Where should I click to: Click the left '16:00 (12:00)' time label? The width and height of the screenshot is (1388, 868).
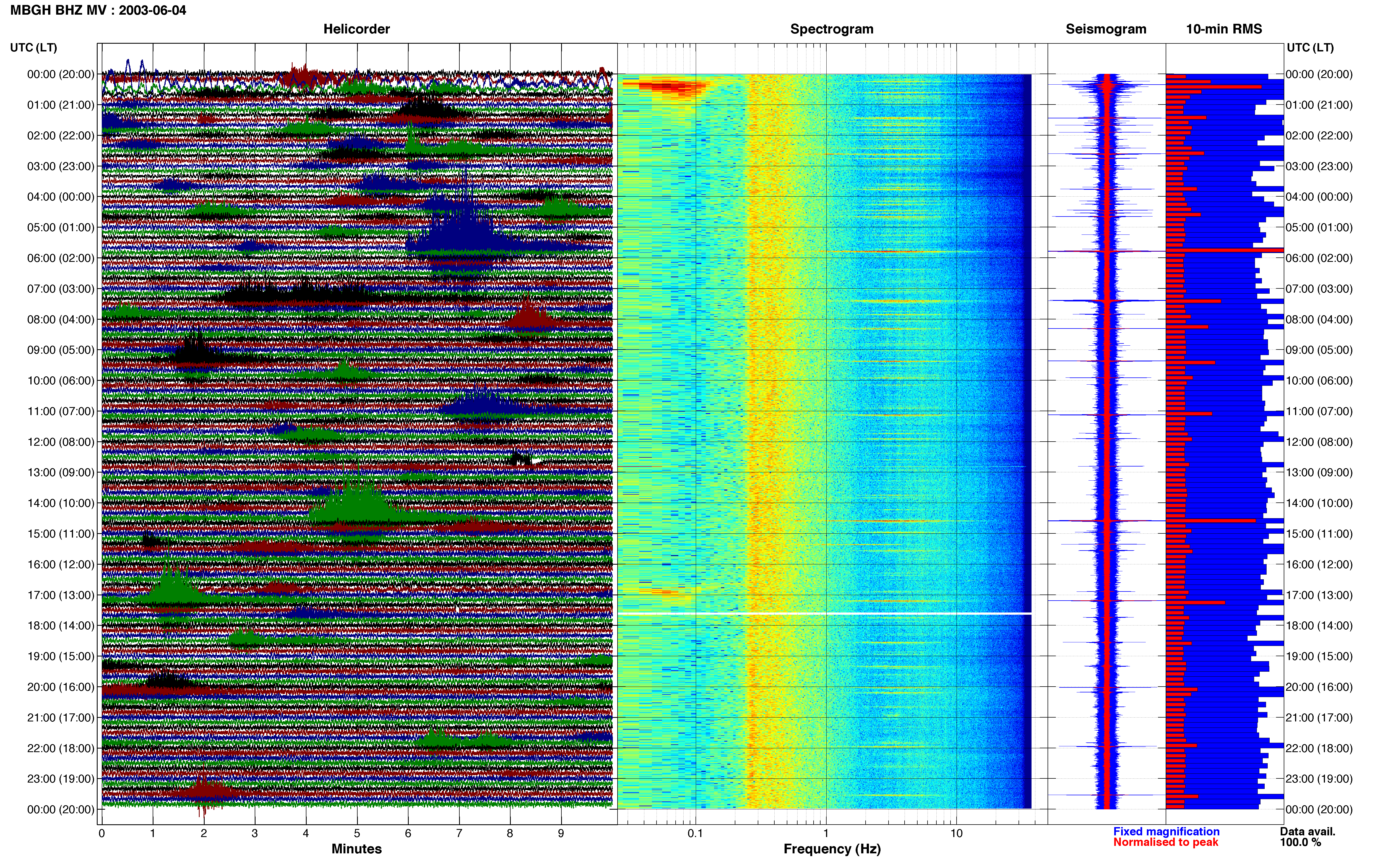(60, 564)
